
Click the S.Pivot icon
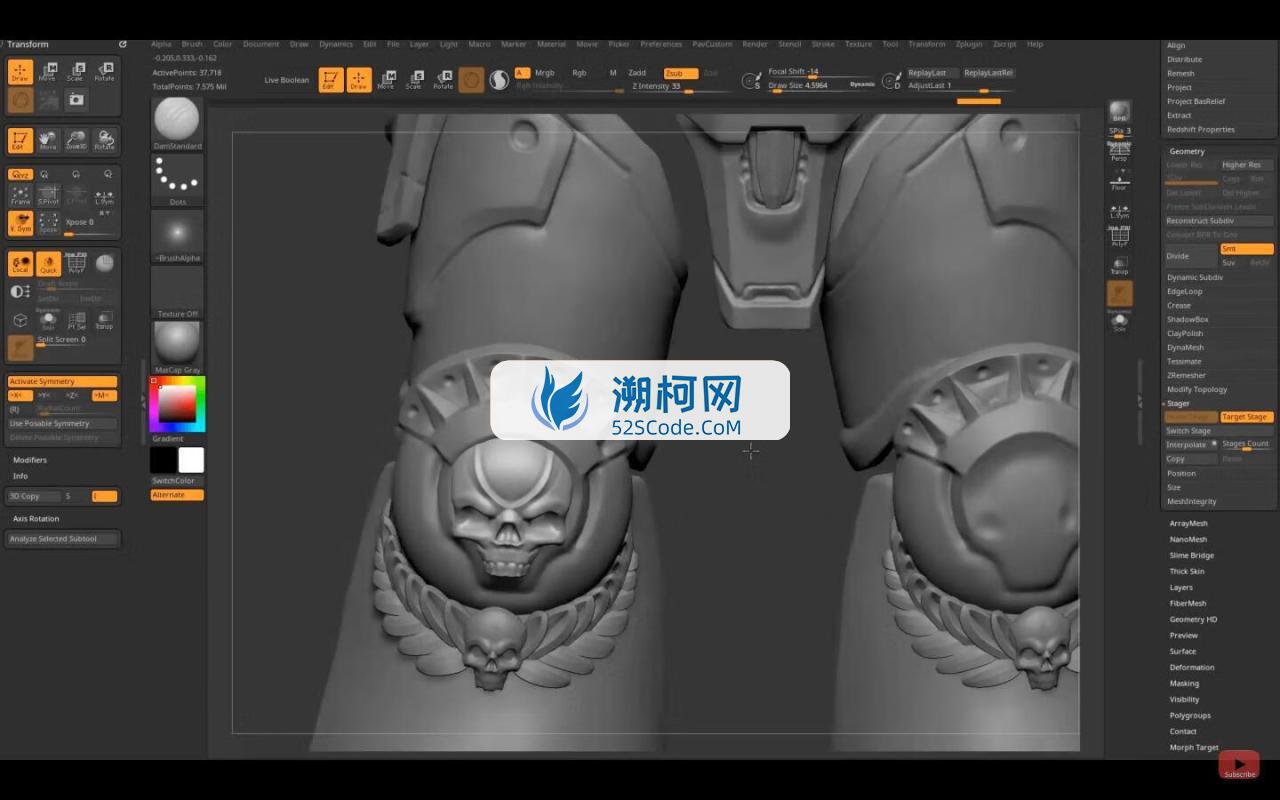[x=48, y=196]
